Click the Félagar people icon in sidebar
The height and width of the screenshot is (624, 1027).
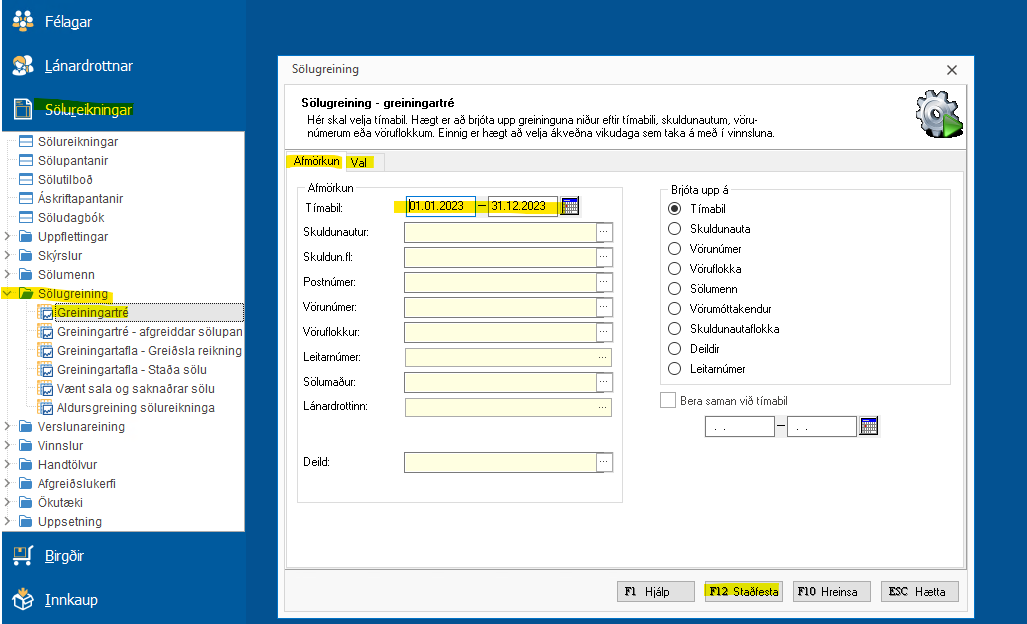22,21
